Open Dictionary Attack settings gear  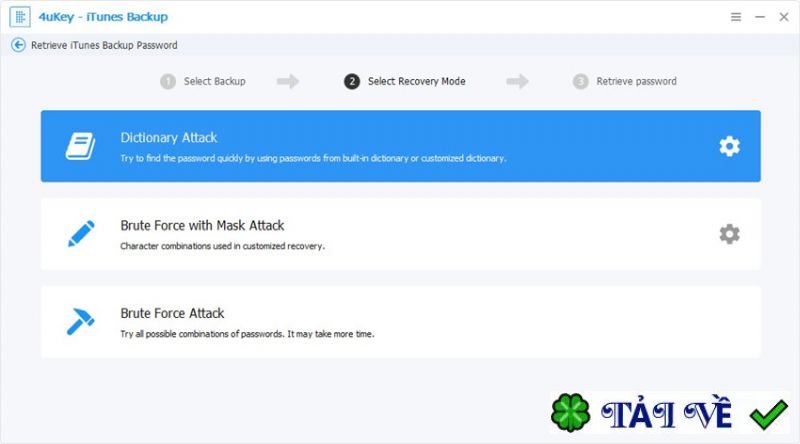pos(730,146)
